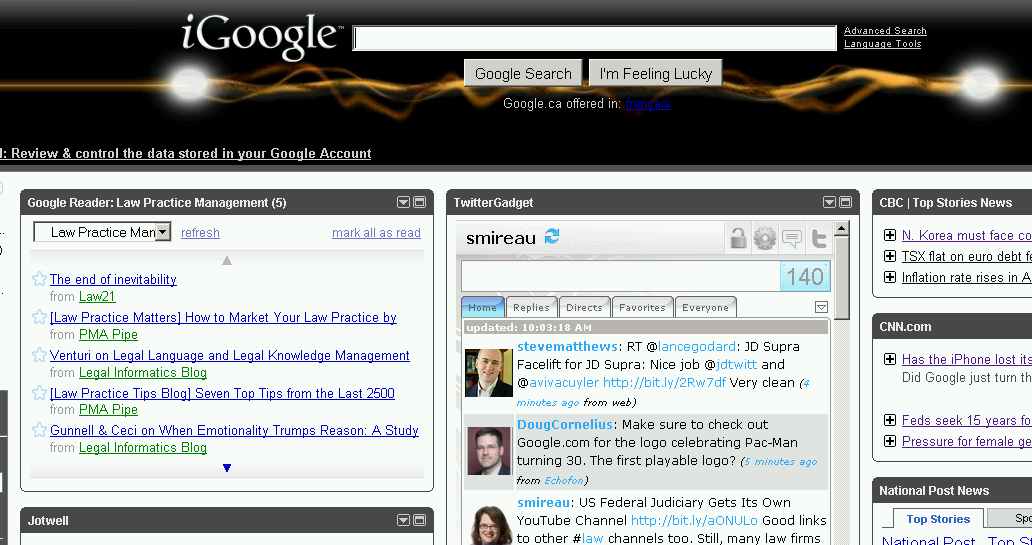Click the 'updated: 10:03:18 AM' status text
1032x545 pixels.
pyautogui.click(x=529, y=327)
